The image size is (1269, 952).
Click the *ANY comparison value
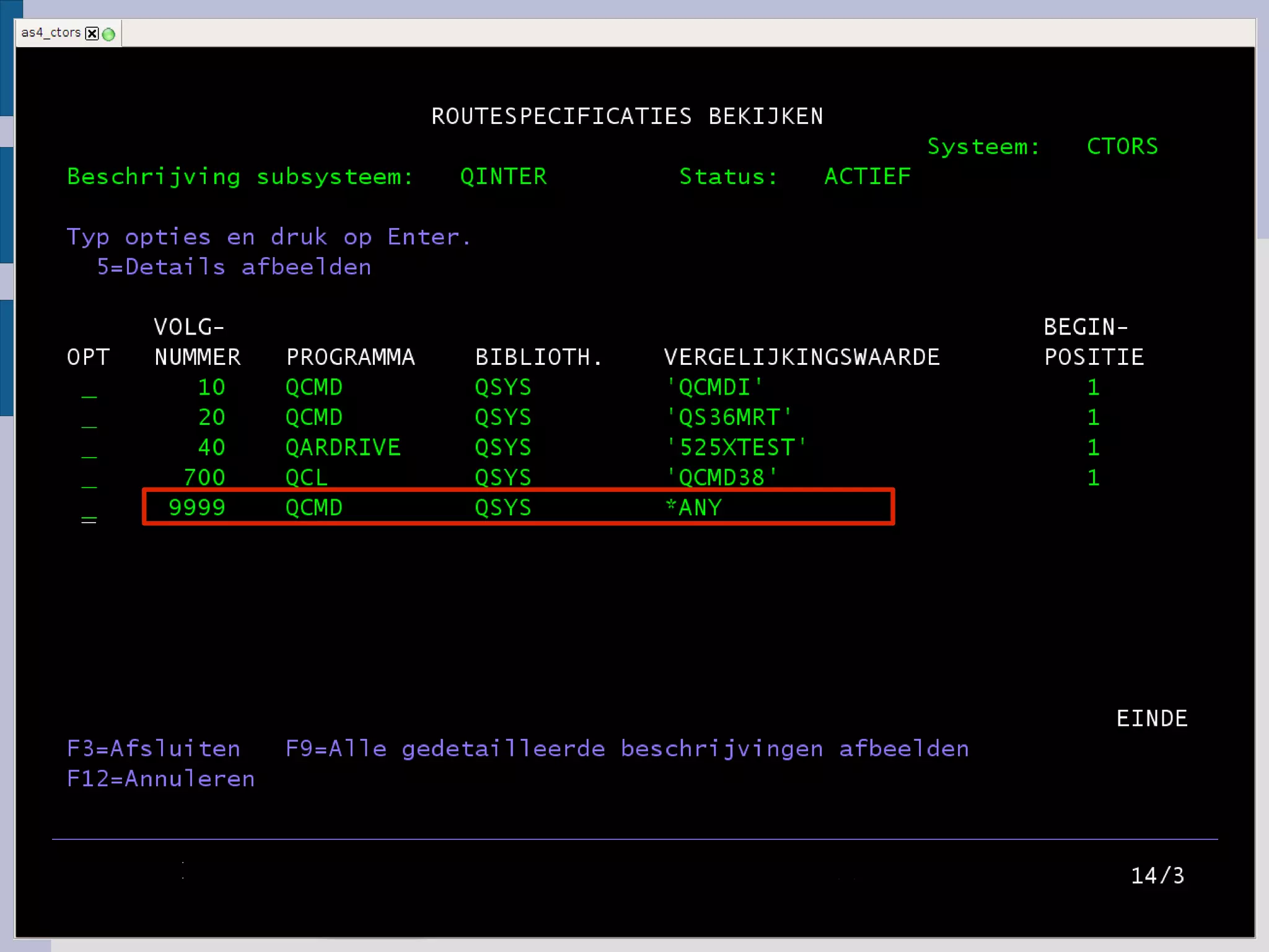point(693,508)
